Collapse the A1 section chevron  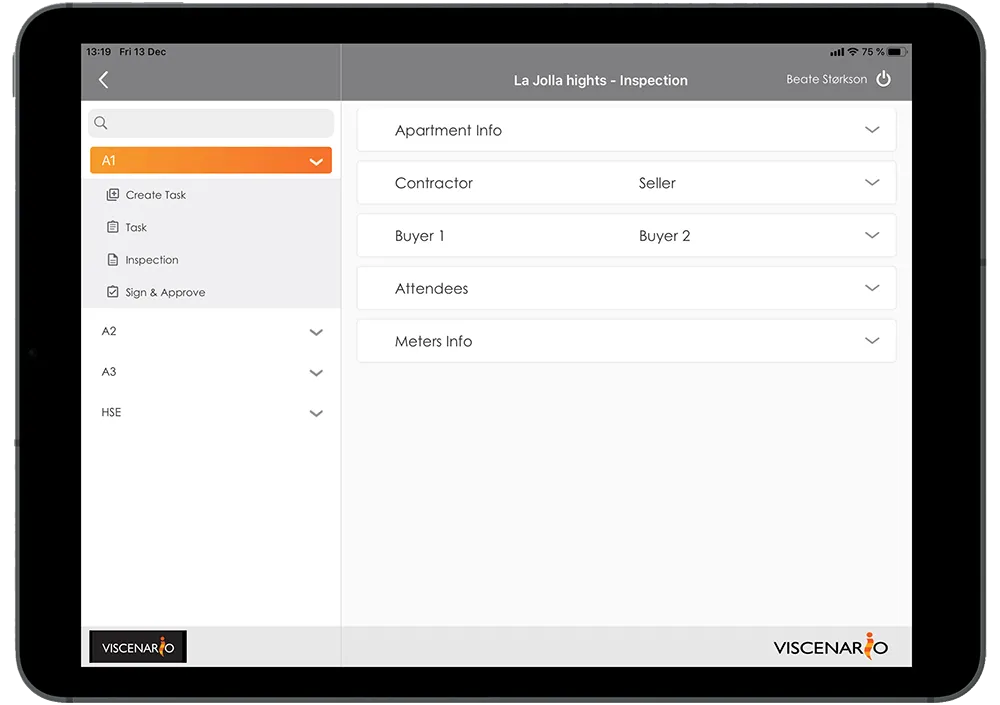316,161
